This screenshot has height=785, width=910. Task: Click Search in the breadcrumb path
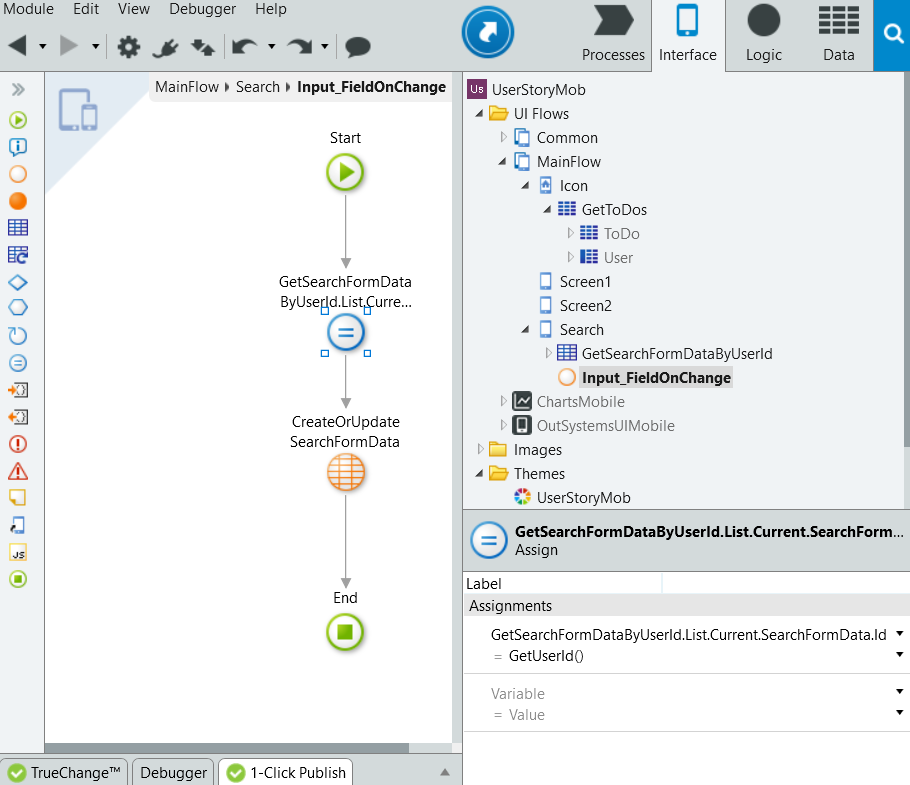[258, 86]
